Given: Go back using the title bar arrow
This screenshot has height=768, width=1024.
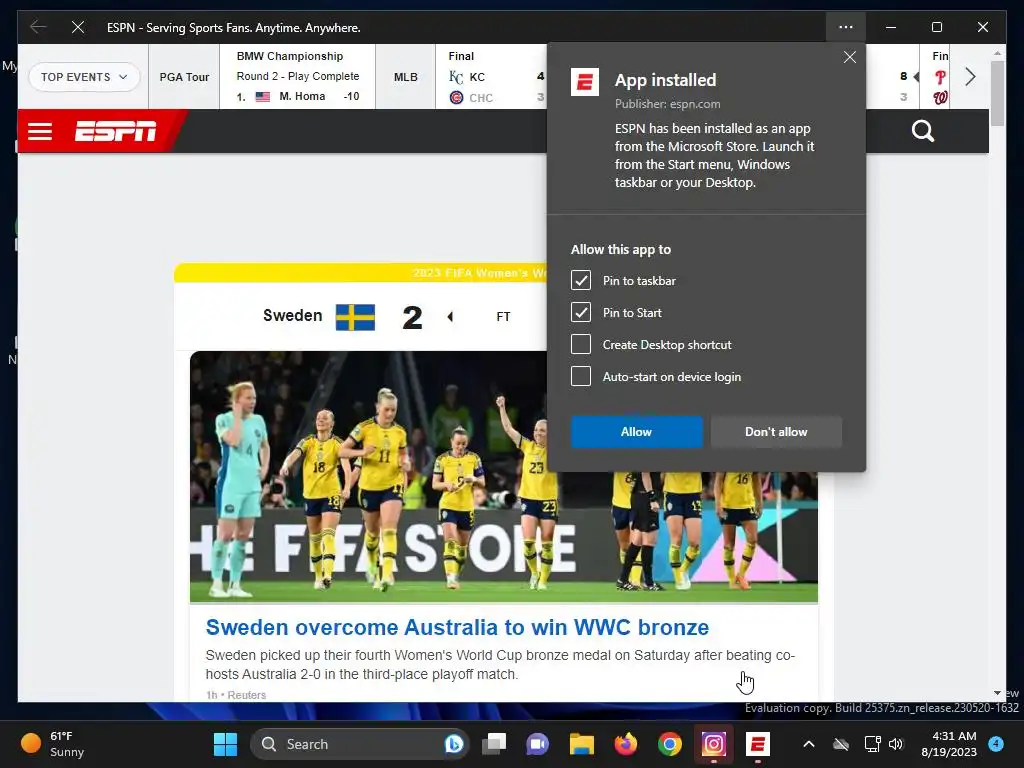Looking at the screenshot, I should [39, 27].
